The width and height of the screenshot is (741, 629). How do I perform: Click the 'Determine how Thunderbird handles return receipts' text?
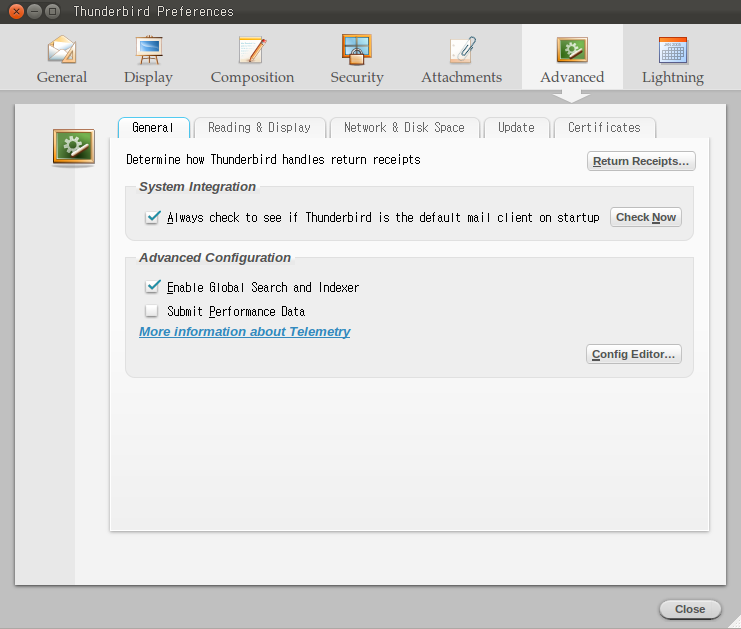(x=273, y=160)
